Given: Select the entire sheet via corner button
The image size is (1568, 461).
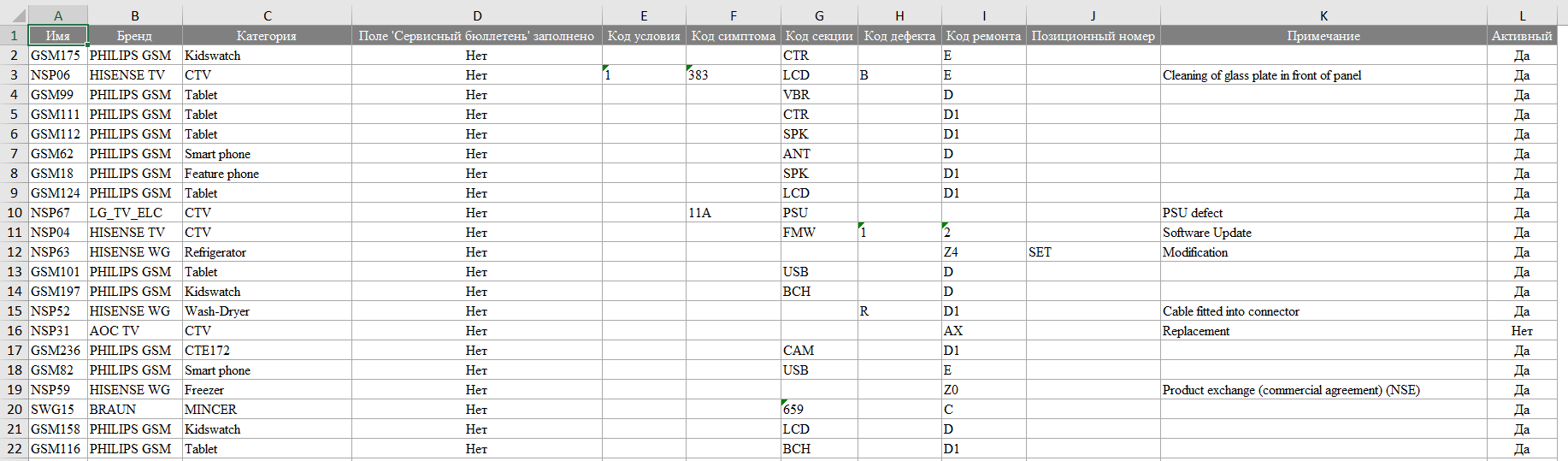Looking at the screenshot, I should [x=14, y=15].
